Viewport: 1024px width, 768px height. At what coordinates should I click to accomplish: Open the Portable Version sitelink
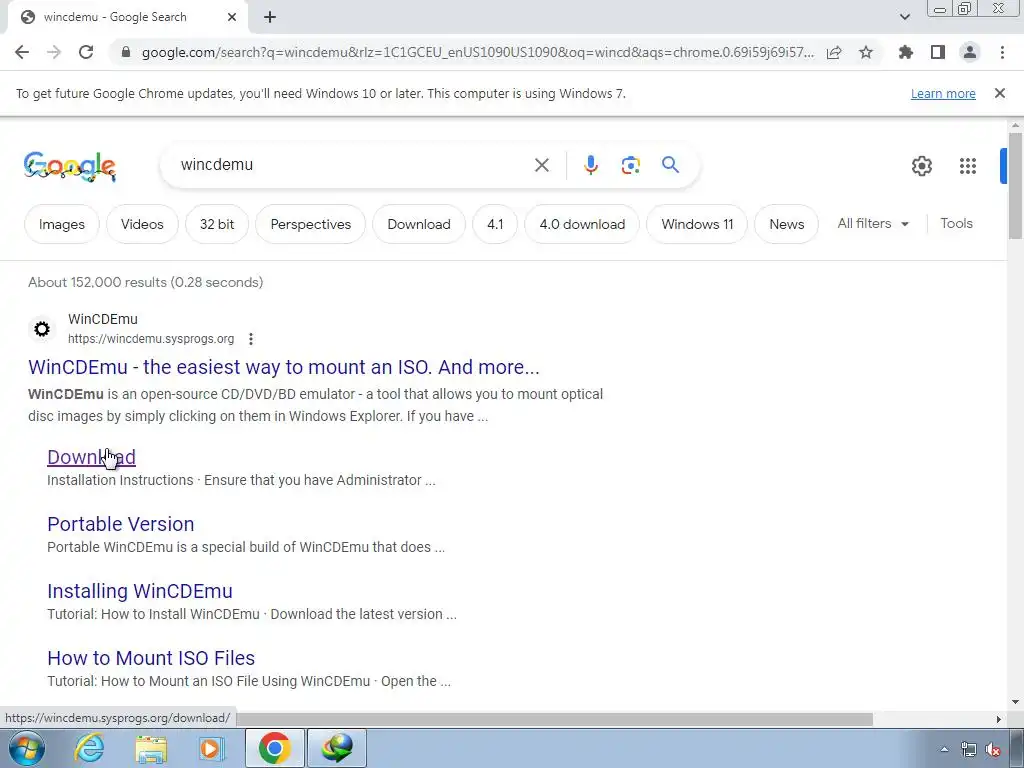click(x=121, y=524)
